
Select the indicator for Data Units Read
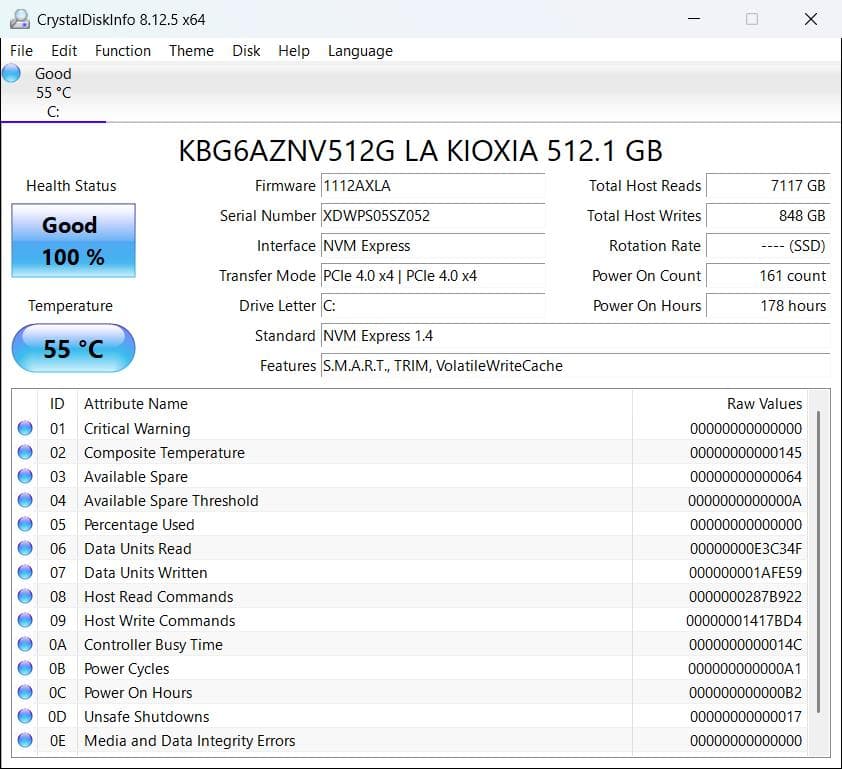(x=25, y=548)
